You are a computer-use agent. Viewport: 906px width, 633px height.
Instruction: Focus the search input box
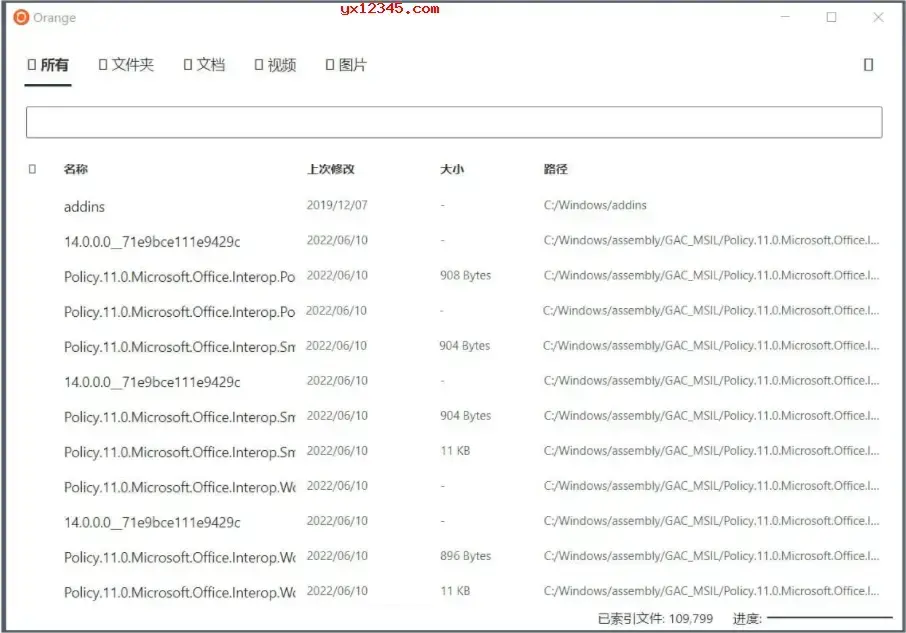(454, 122)
